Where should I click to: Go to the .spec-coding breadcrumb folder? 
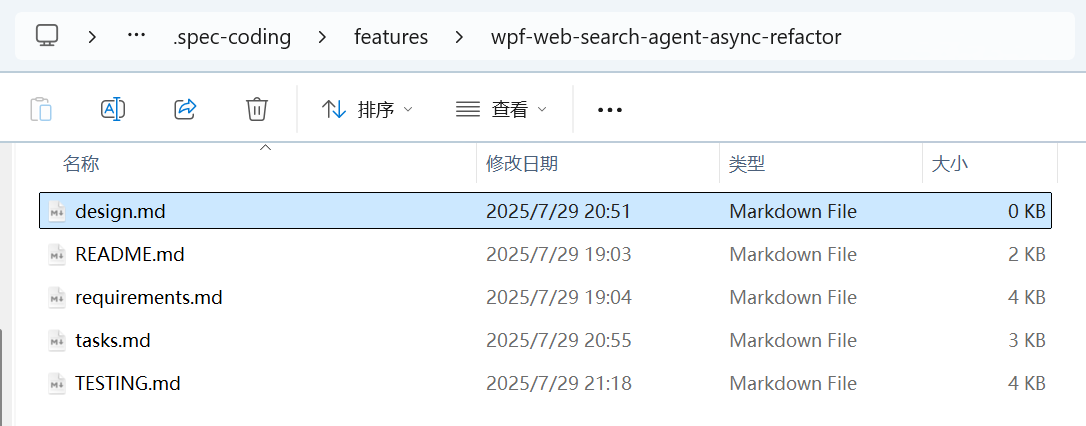coord(232,37)
